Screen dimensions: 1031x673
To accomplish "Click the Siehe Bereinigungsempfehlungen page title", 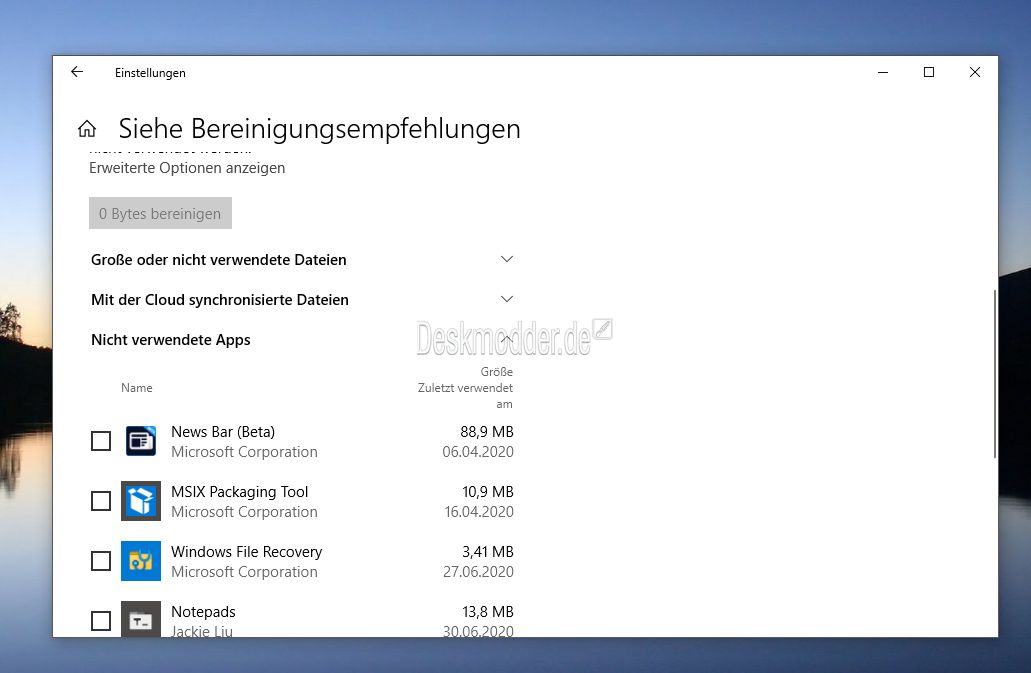I will [x=320, y=129].
